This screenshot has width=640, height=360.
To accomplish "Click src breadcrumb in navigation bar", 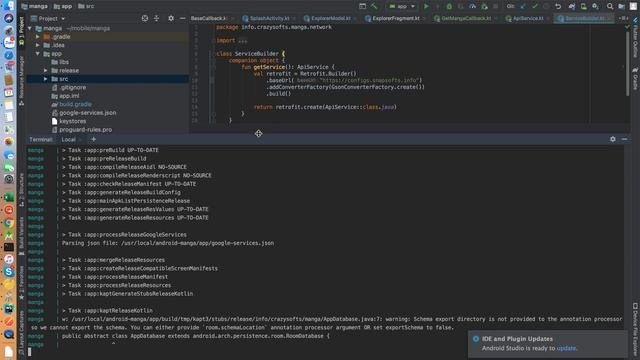I will (86, 6).
